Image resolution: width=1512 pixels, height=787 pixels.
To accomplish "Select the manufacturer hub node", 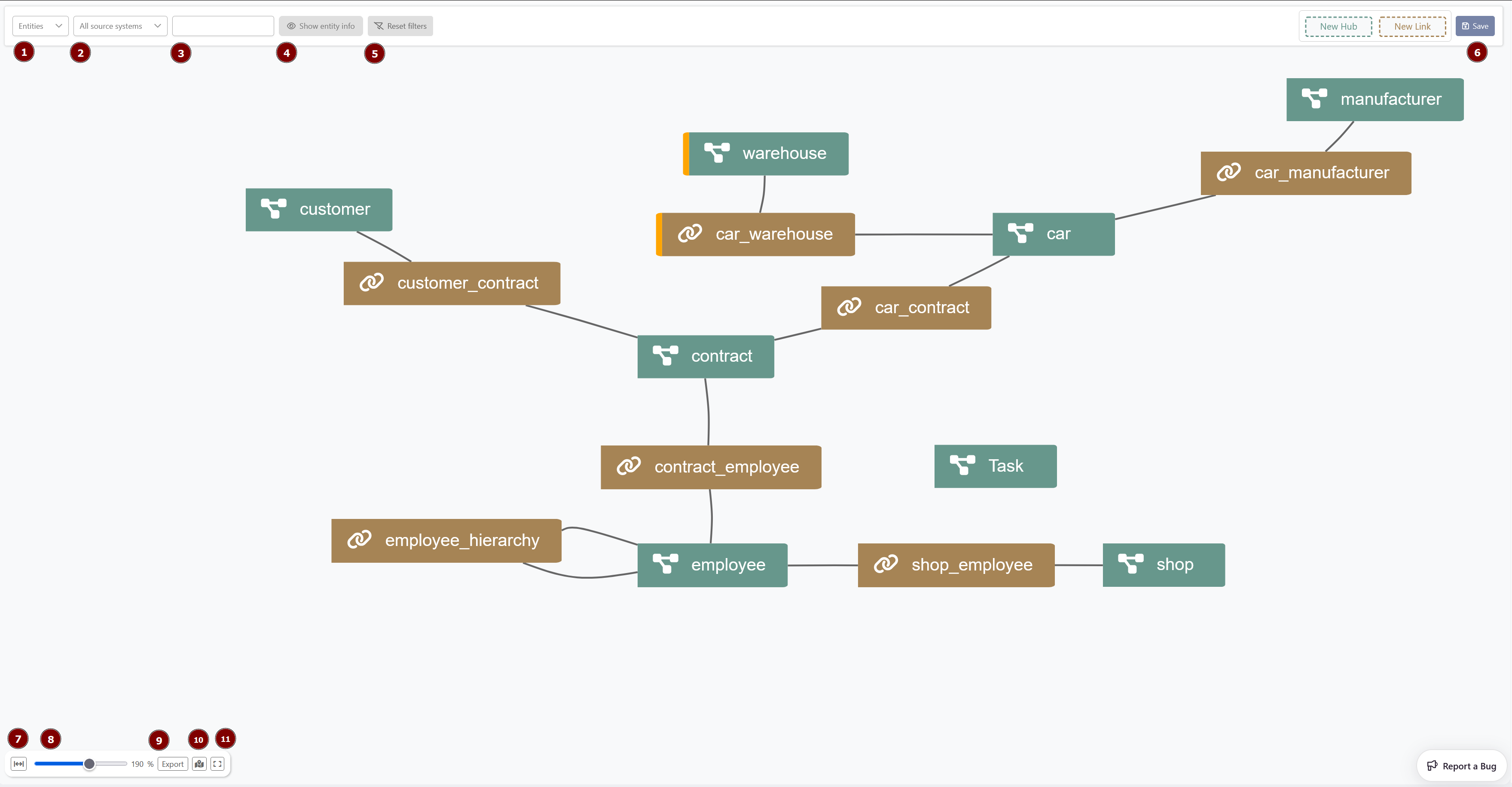I will click(x=1375, y=99).
